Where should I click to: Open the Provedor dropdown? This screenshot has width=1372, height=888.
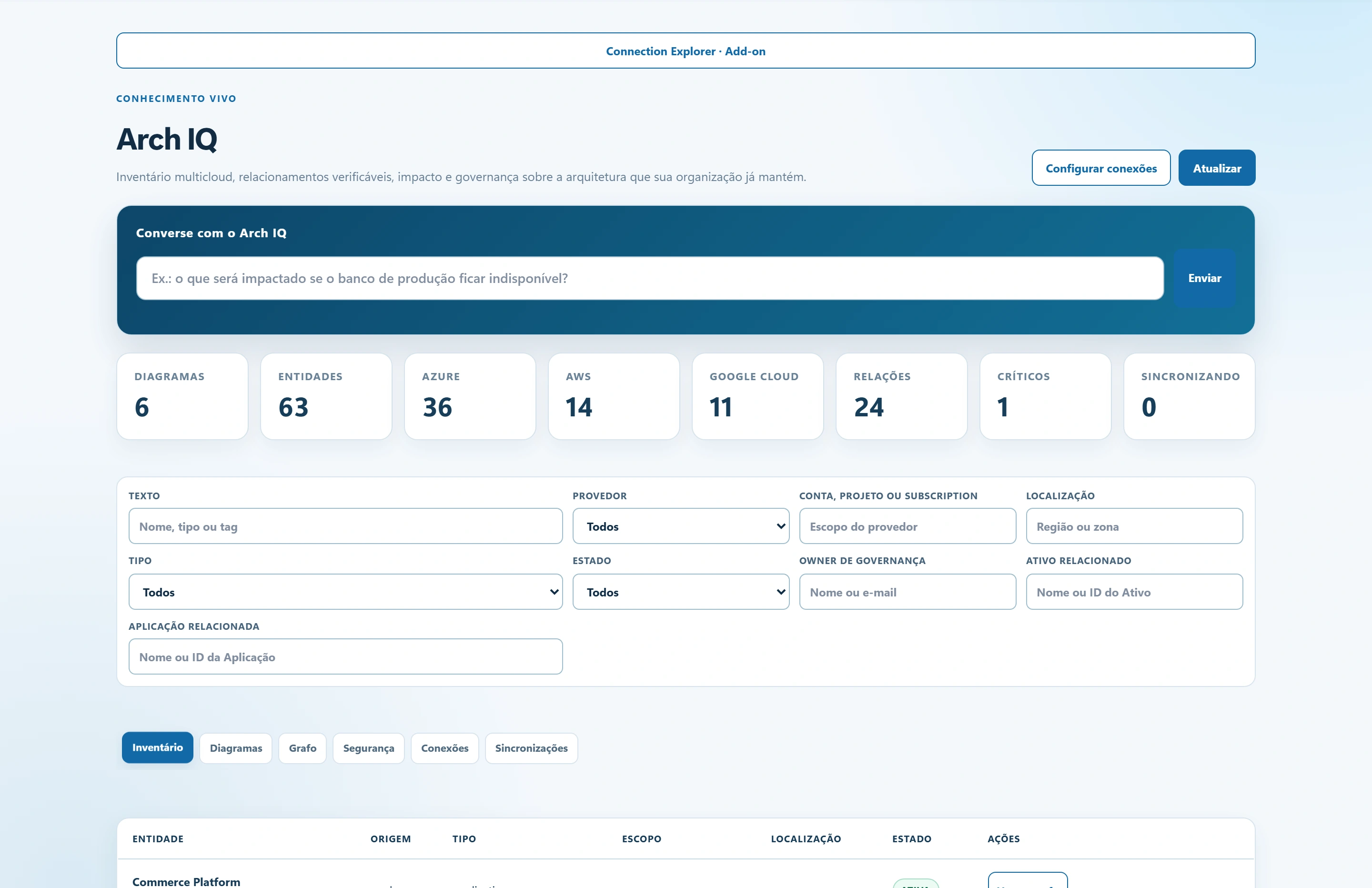[680, 526]
